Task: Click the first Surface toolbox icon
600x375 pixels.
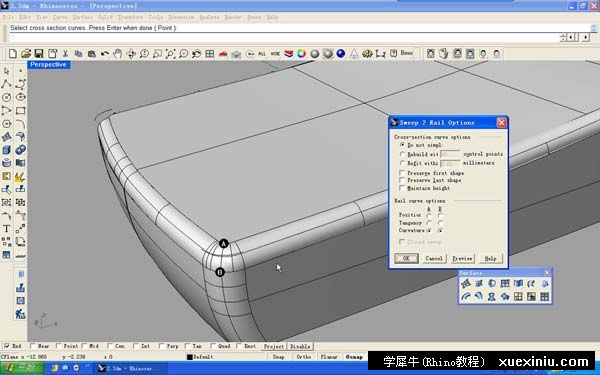Action: click(x=466, y=284)
